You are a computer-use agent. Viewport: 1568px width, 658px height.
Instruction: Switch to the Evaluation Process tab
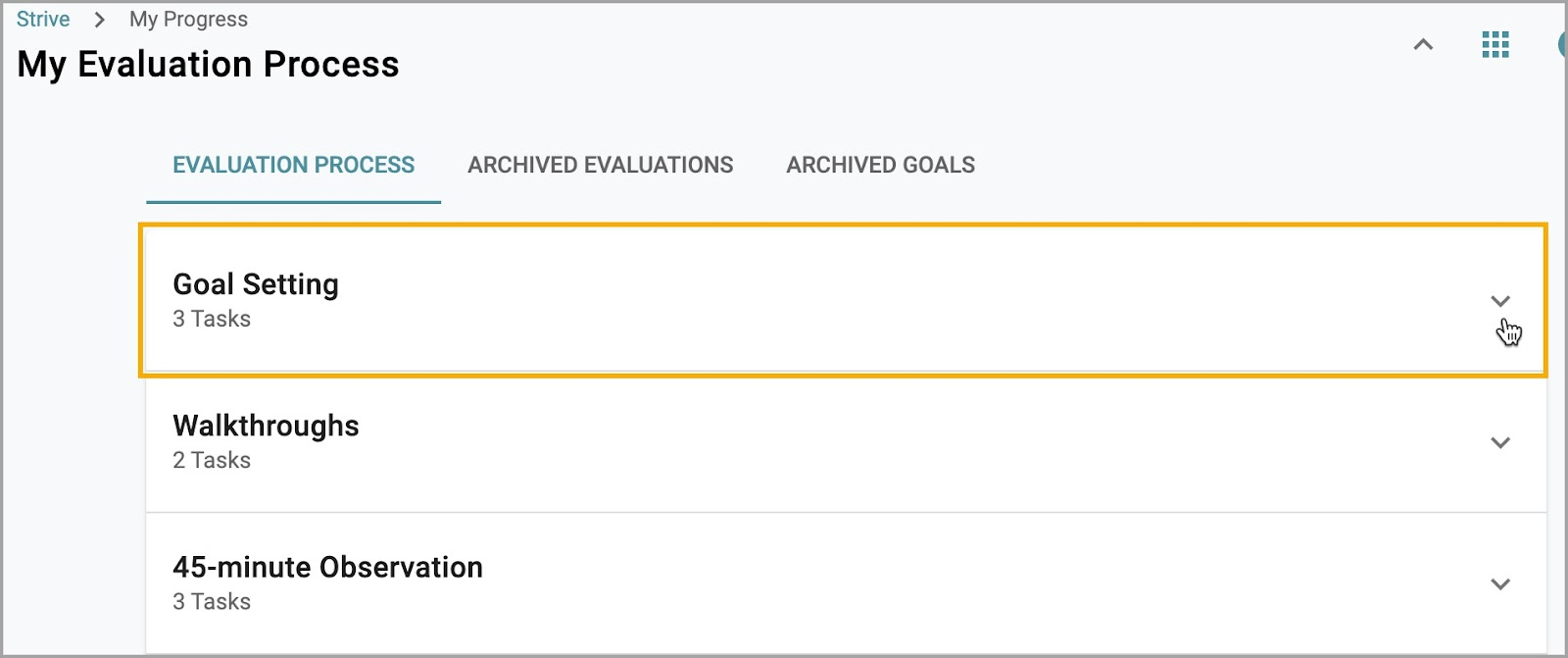coord(294,165)
